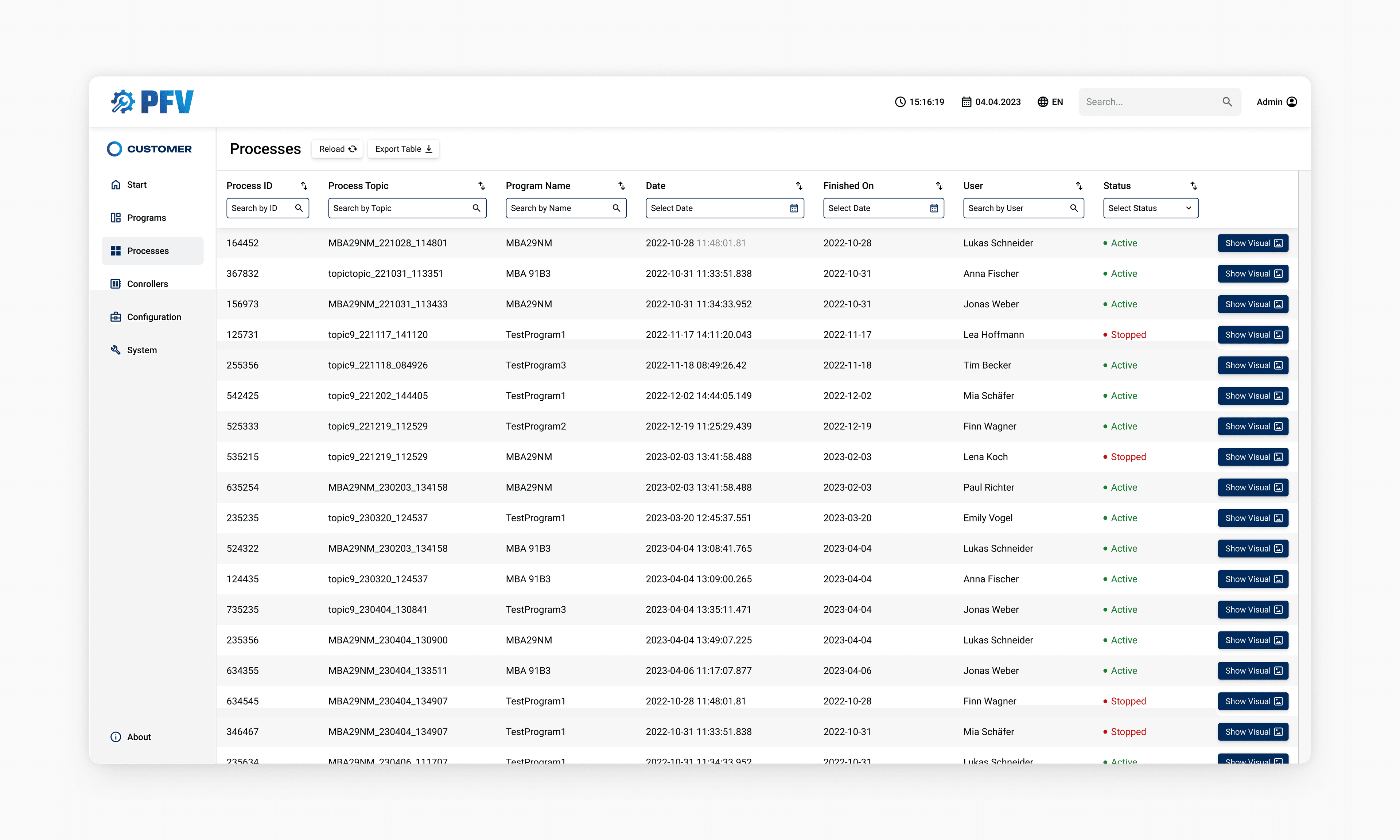Click the Finished On Select Date field
The height and width of the screenshot is (840, 1400).
coord(883,208)
